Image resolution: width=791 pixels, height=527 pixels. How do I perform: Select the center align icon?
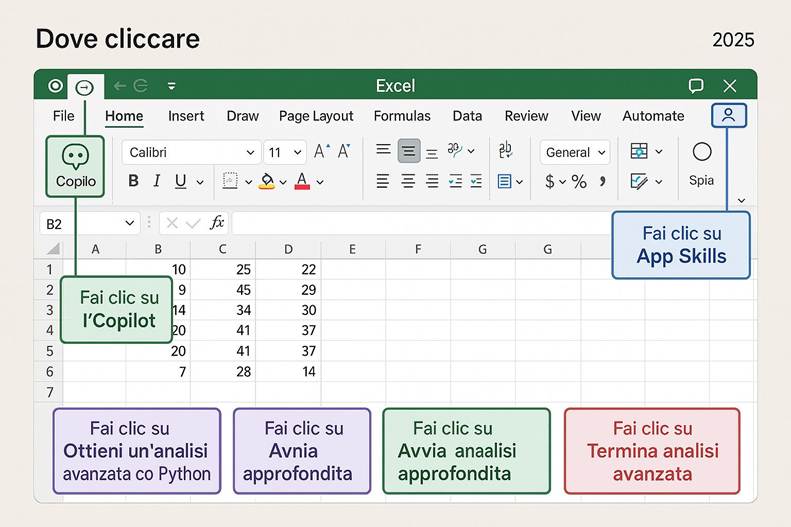click(408, 182)
